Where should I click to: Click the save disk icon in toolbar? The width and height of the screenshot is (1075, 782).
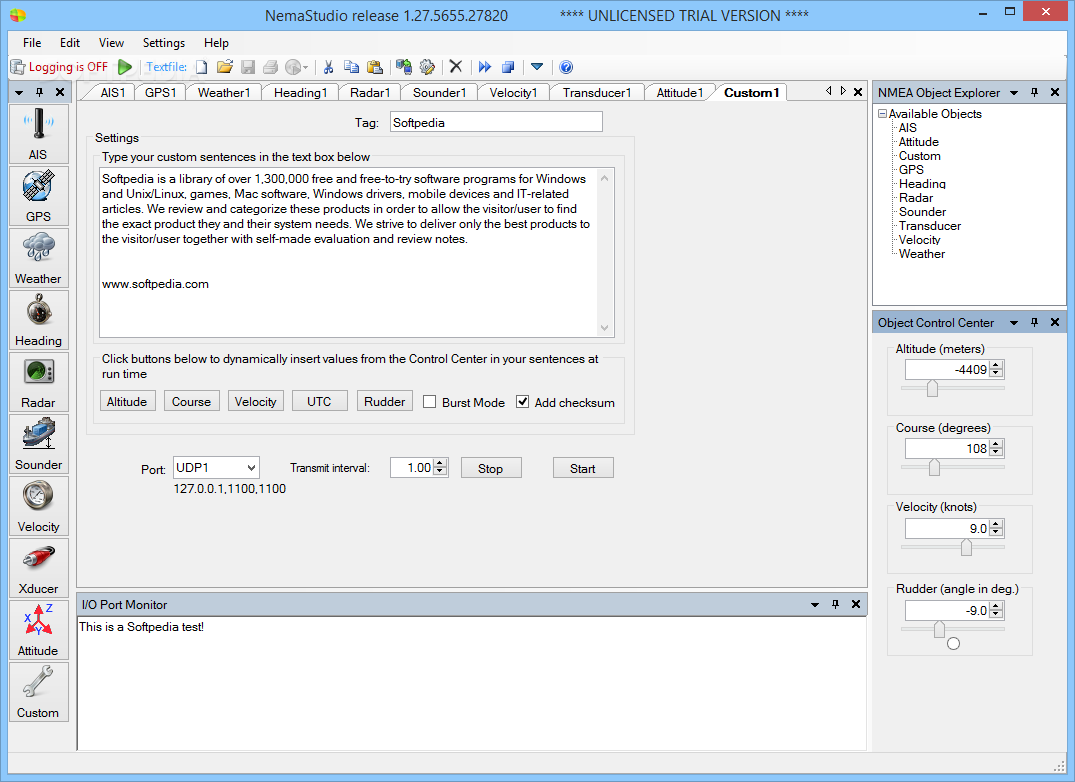[x=248, y=67]
